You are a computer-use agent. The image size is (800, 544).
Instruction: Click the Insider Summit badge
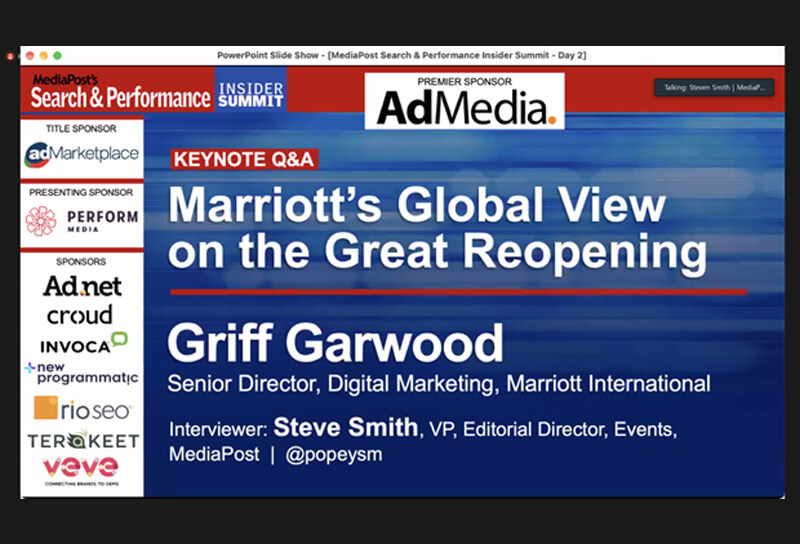tap(251, 90)
